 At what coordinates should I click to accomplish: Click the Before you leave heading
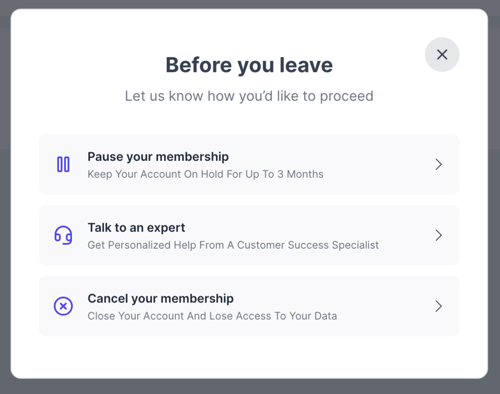point(249,65)
